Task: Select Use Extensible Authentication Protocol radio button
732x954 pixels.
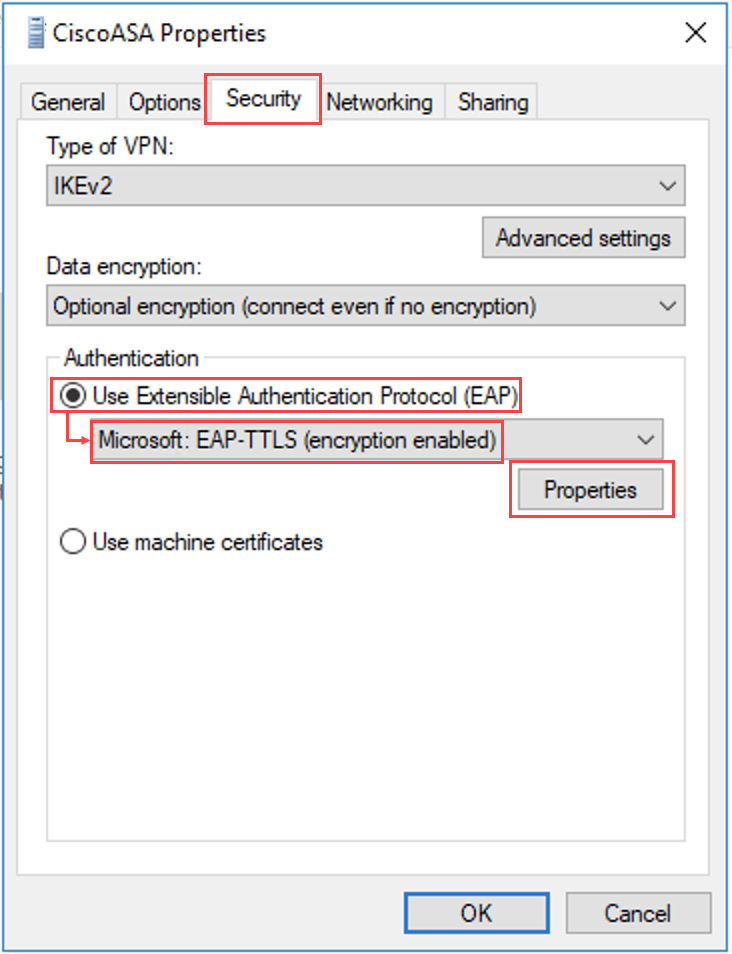Action: pyautogui.click(x=74, y=395)
